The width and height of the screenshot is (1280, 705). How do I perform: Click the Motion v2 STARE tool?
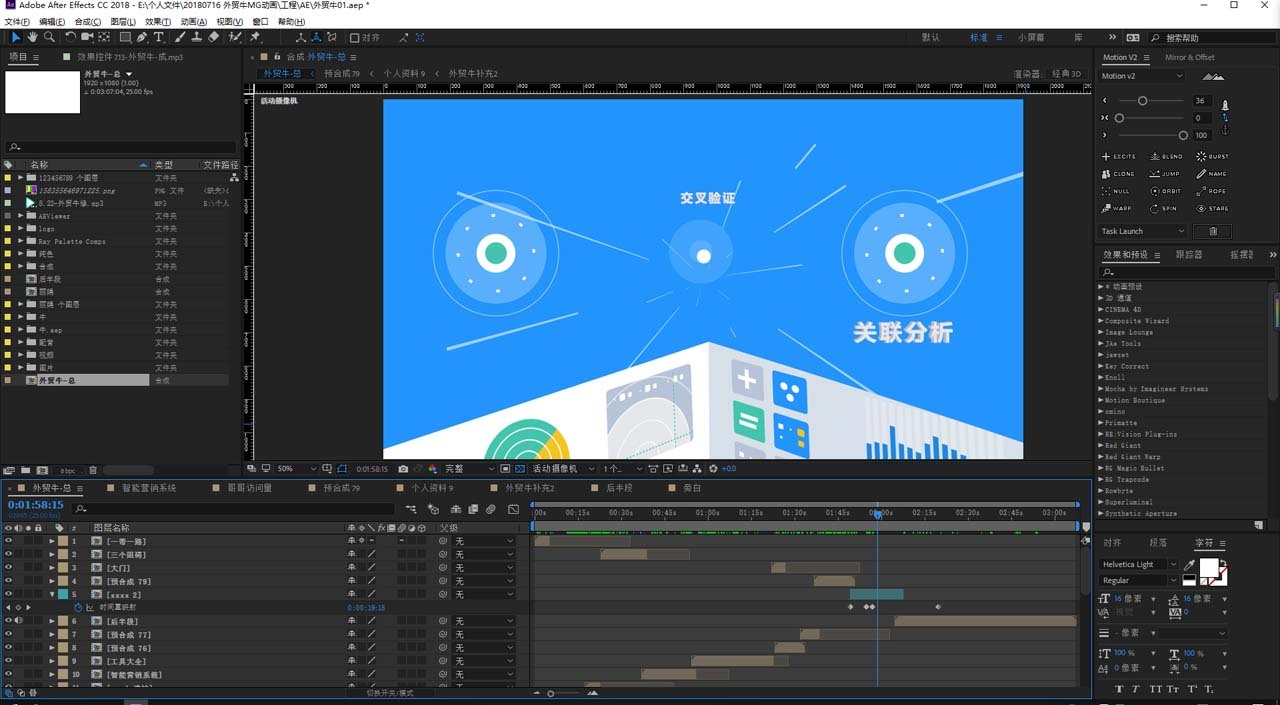click(x=1214, y=208)
